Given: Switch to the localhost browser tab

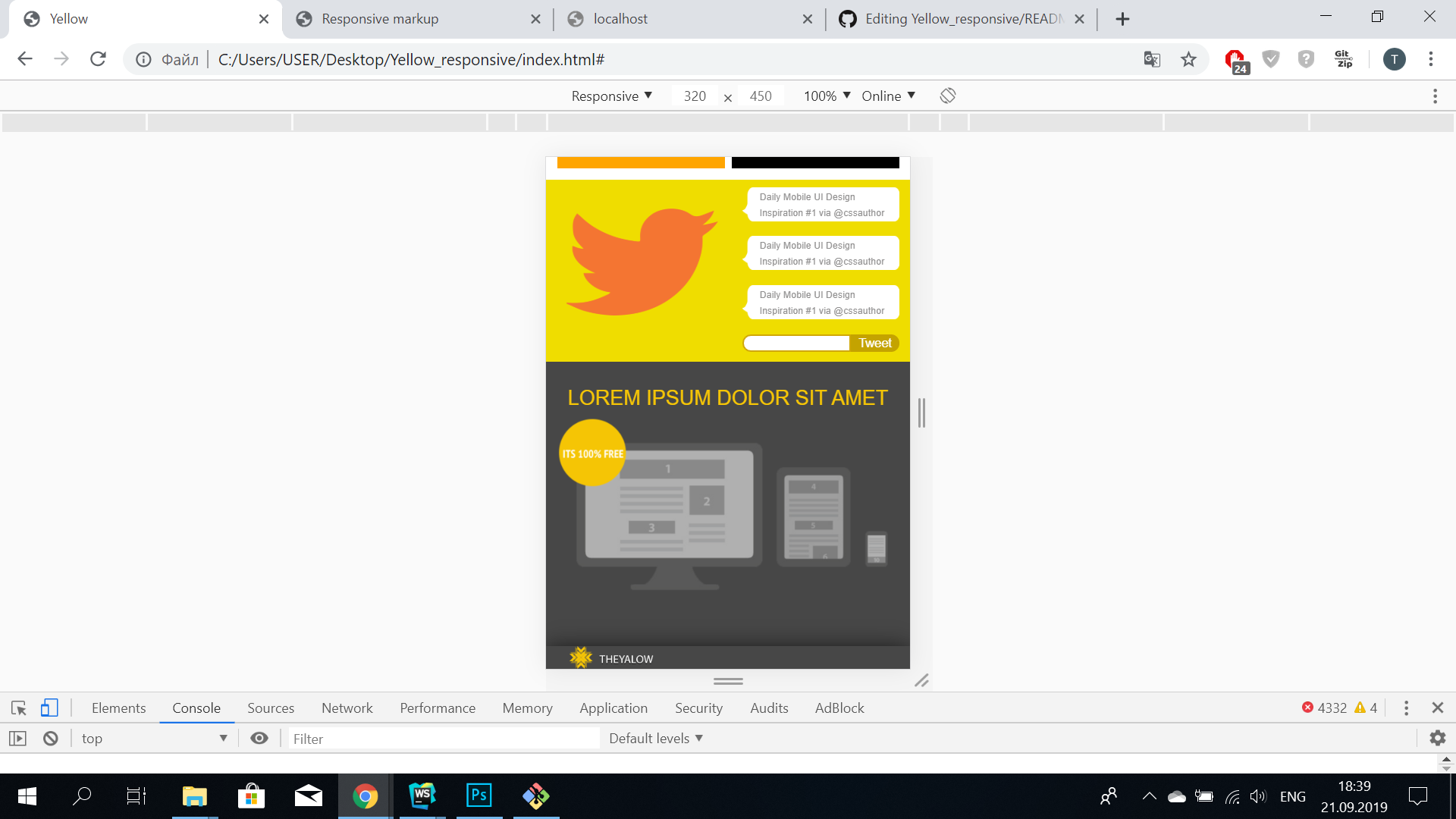Looking at the screenshot, I should (x=690, y=19).
